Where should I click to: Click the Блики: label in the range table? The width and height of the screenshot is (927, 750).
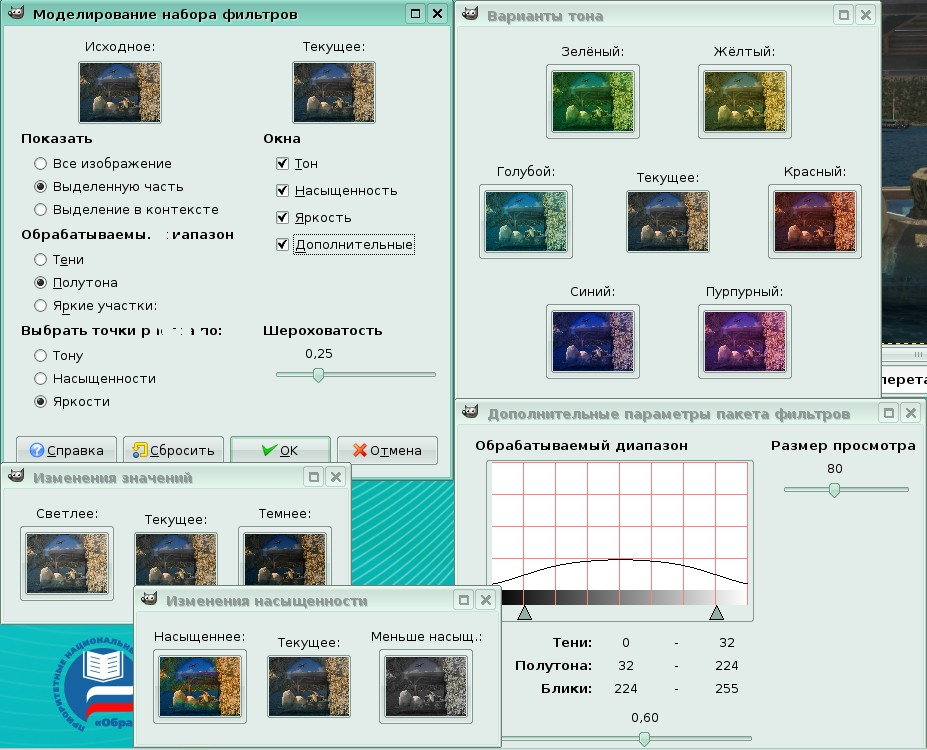[x=566, y=689]
